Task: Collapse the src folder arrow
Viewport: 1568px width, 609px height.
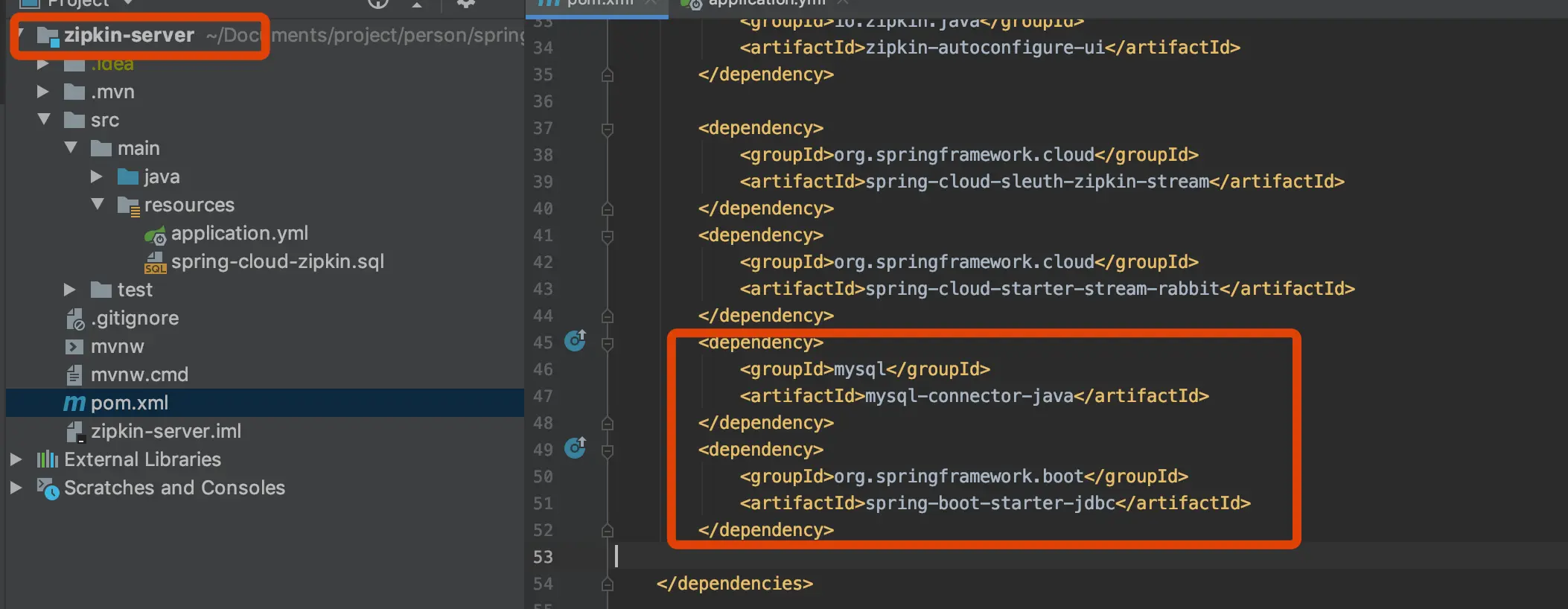Action: pyautogui.click(x=43, y=120)
